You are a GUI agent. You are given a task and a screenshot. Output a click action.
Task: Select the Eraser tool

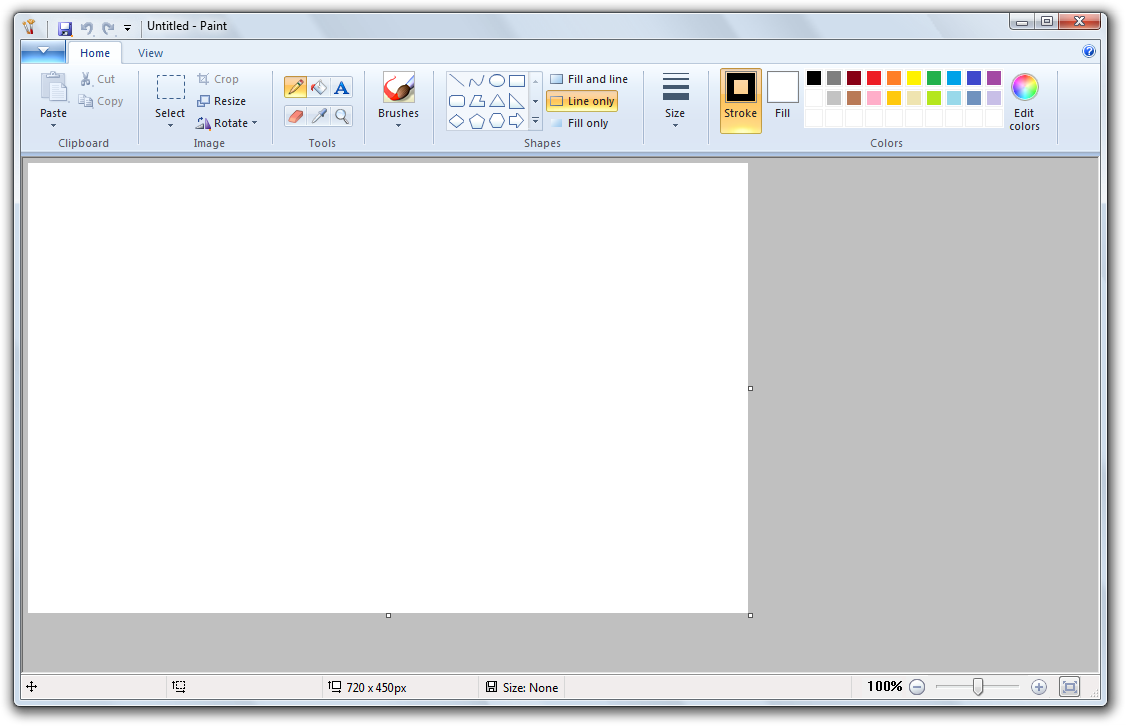(295, 116)
